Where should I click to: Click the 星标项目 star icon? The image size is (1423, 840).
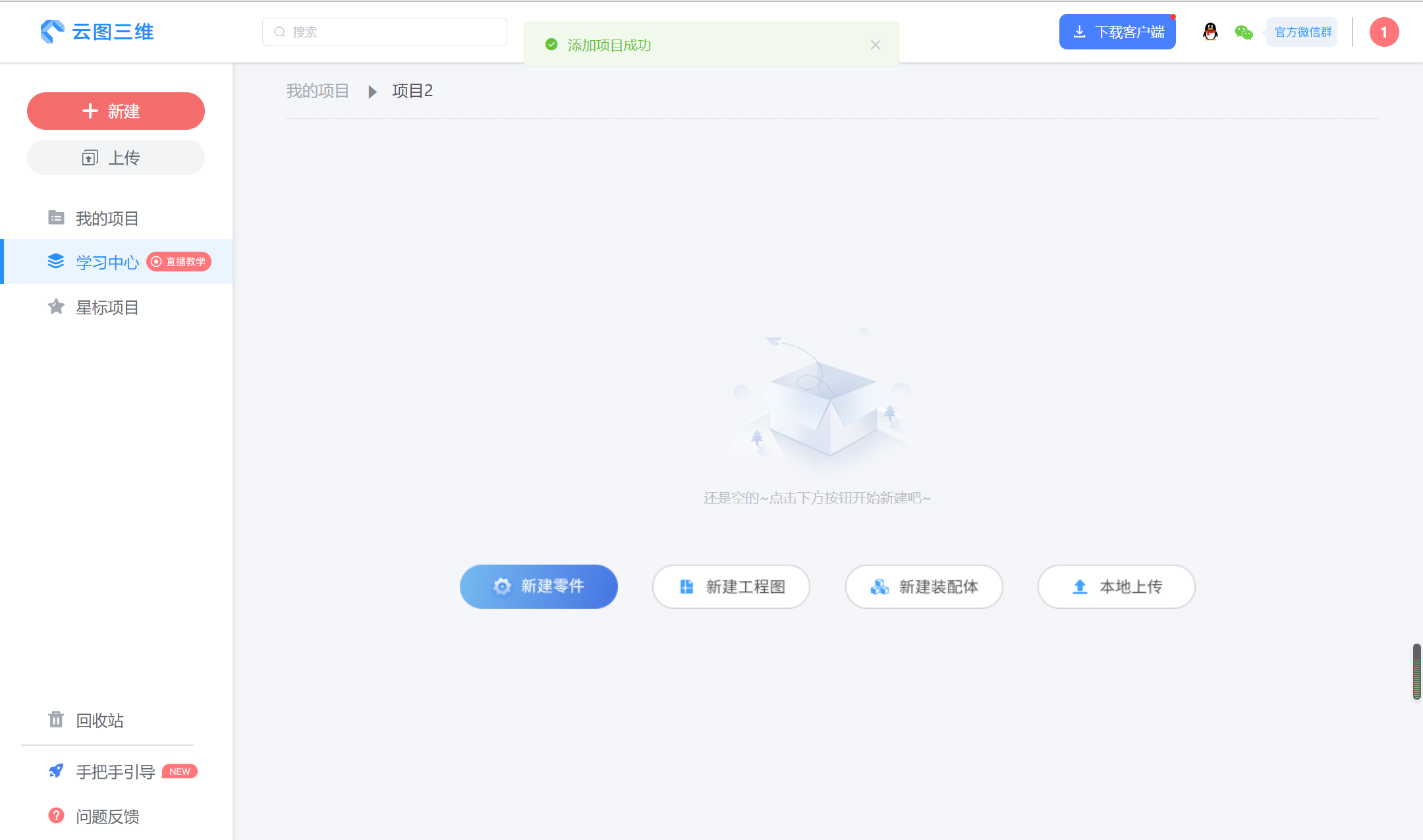(56, 307)
